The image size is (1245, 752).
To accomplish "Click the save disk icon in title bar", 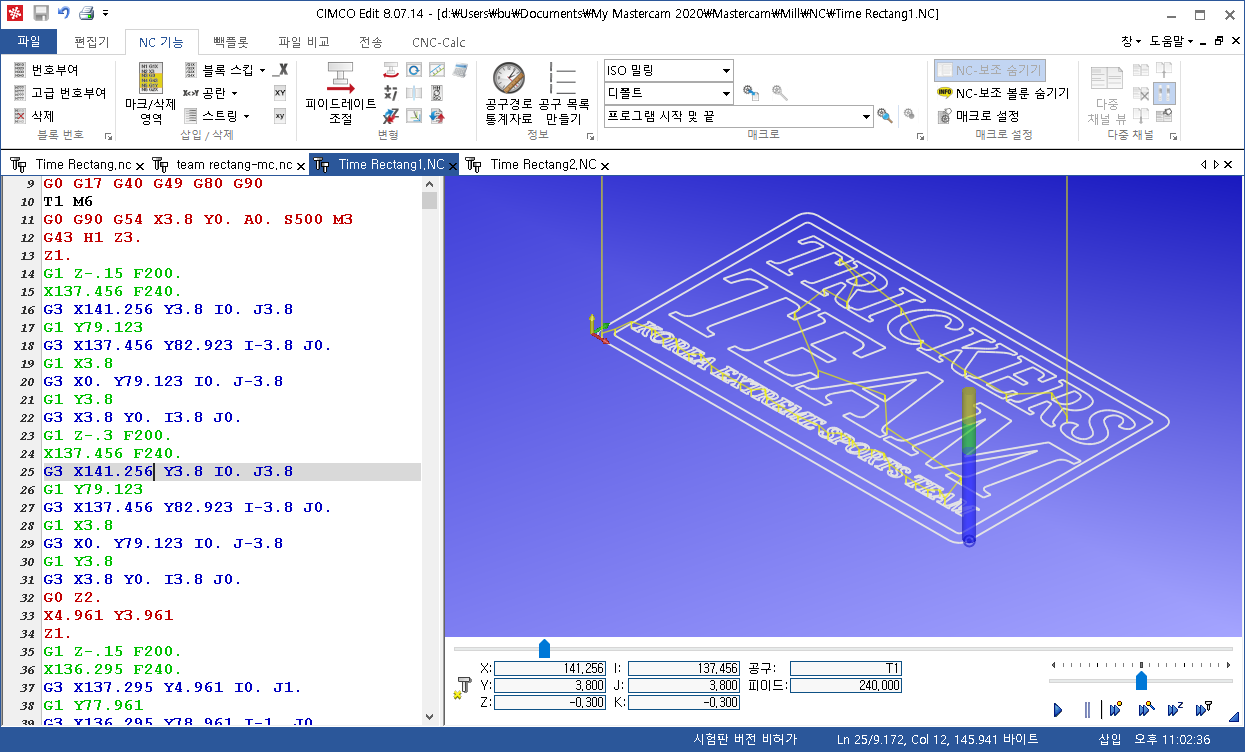I will click(x=41, y=13).
